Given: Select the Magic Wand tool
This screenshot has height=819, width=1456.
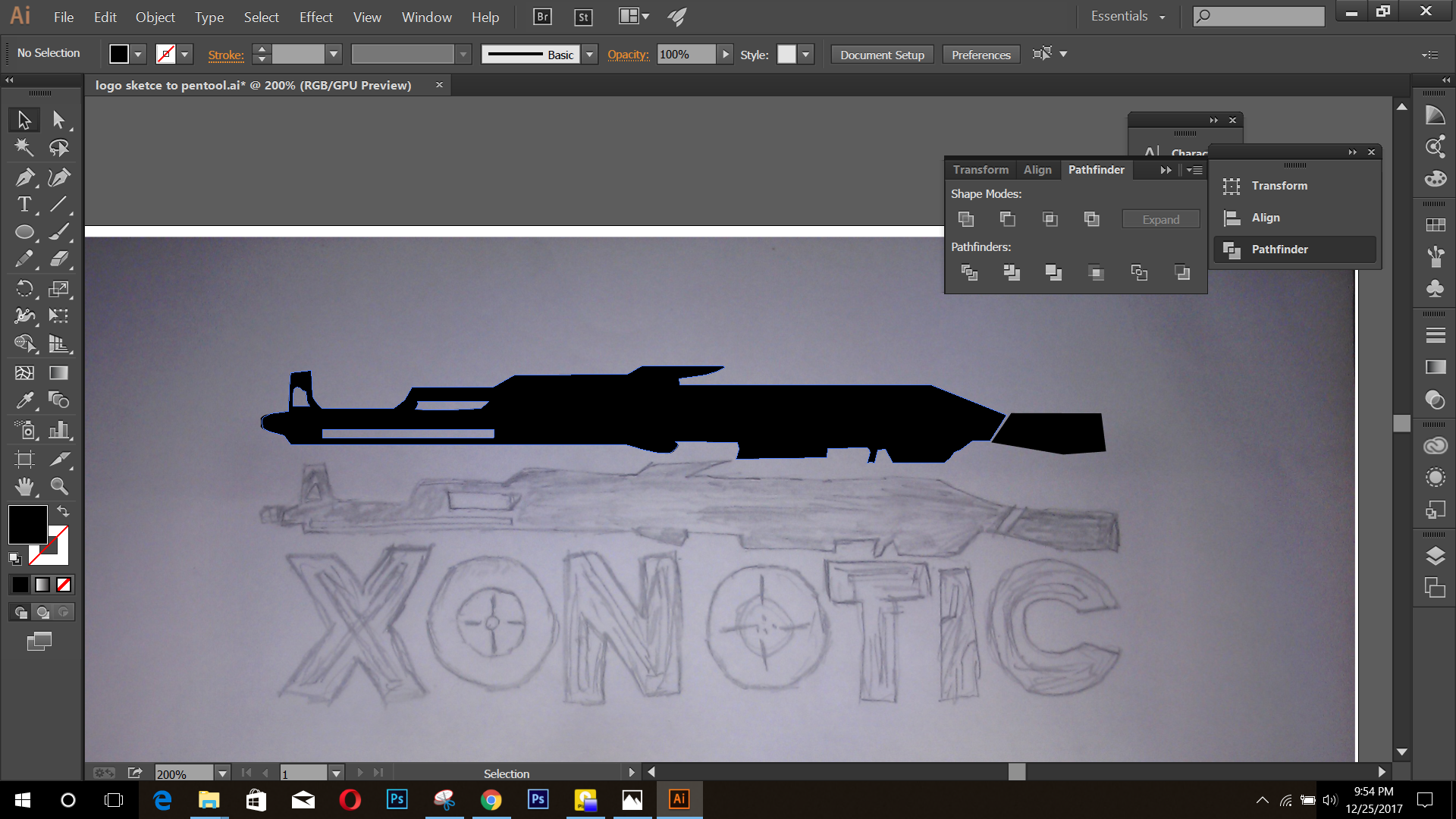Looking at the screenshot, I should (24, 147).
